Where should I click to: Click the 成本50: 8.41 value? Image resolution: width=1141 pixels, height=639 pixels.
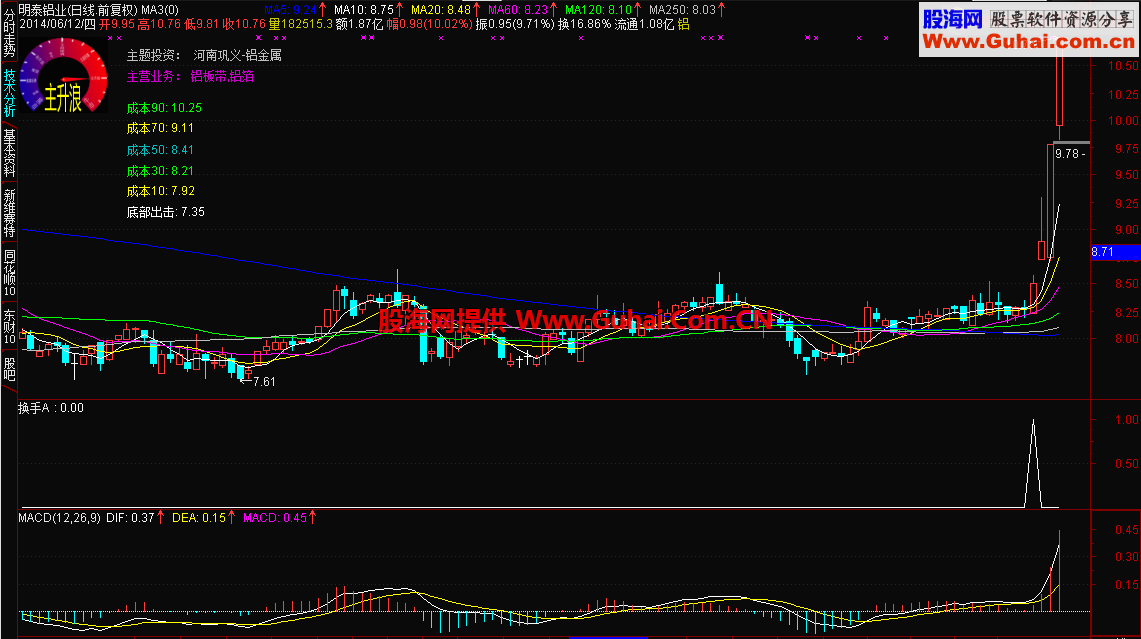click(x=160, y=150)
